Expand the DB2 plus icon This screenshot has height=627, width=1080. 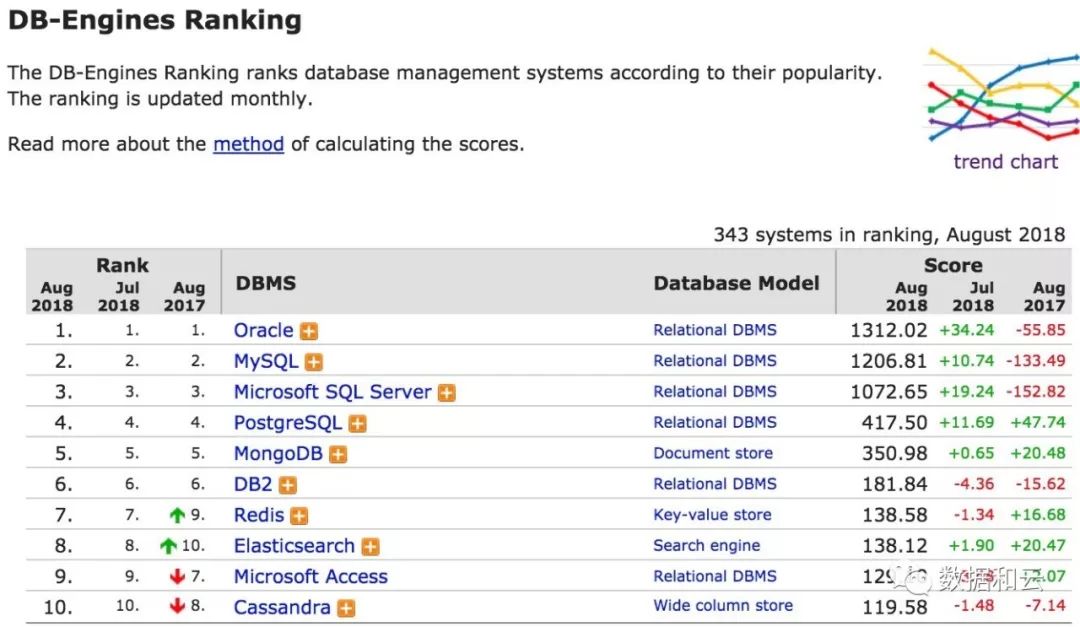pos(288,485)
